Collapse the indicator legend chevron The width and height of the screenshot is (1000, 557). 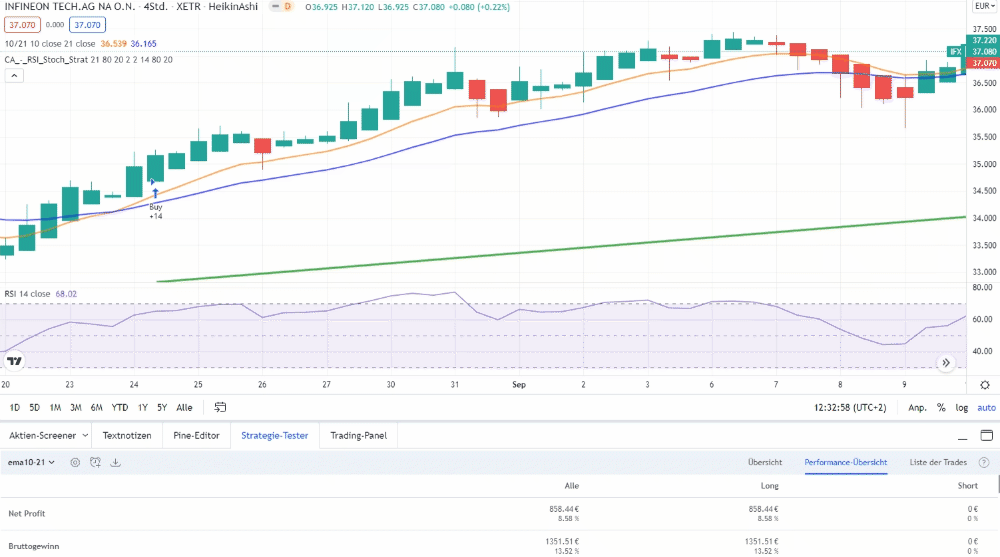click(x=14, y=75)
